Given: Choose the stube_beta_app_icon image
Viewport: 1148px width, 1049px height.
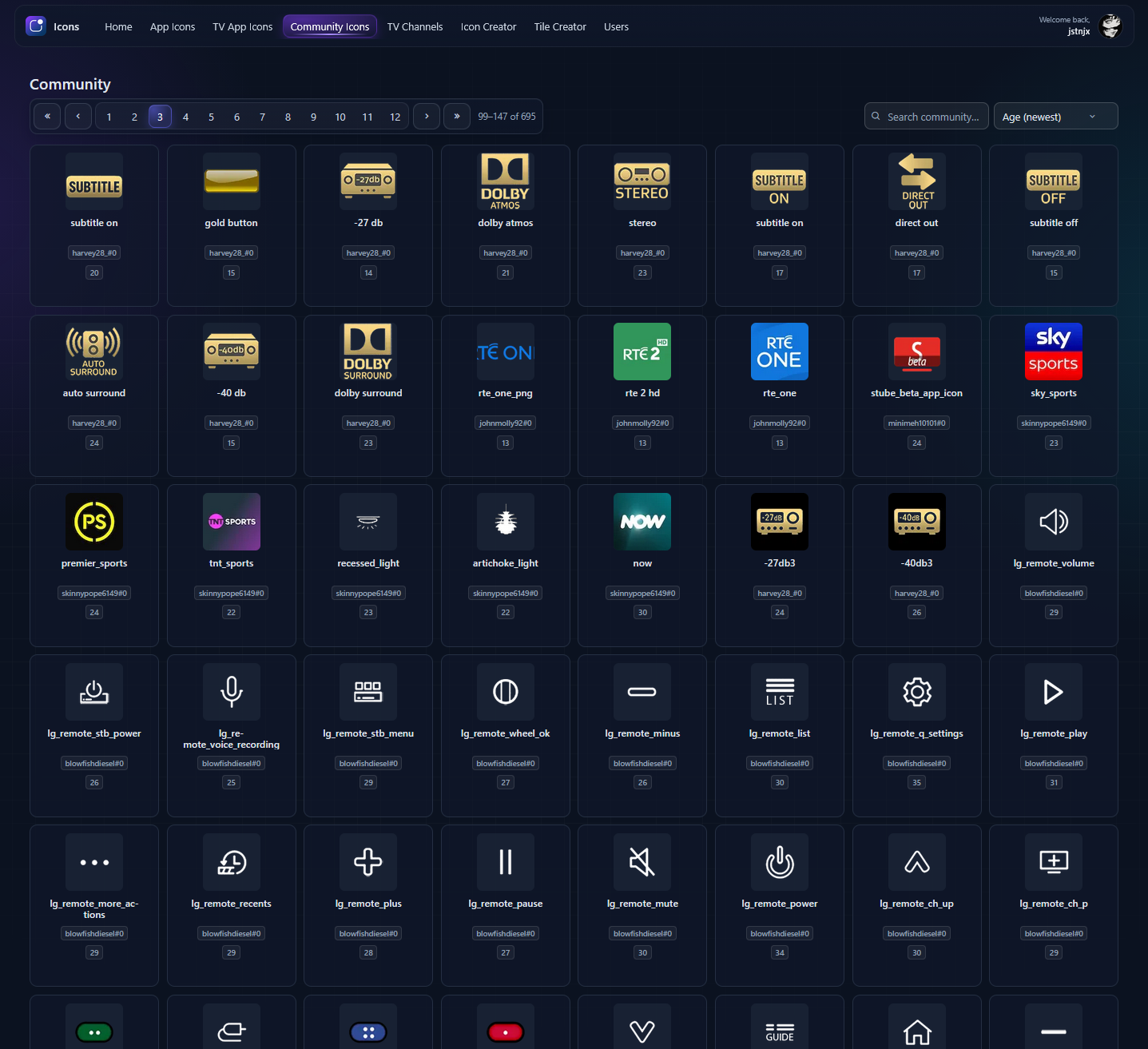Looking at the screenshot, I should point(917,352).
